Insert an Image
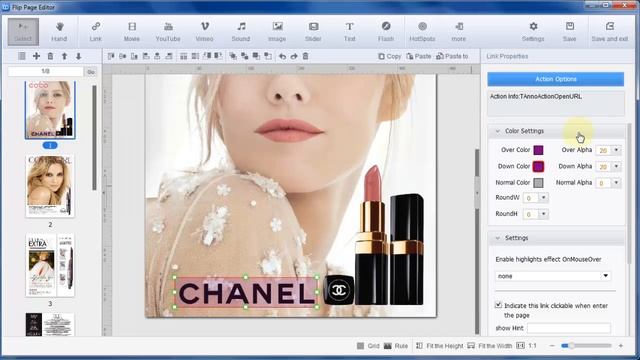 click(x=277, y=32)
